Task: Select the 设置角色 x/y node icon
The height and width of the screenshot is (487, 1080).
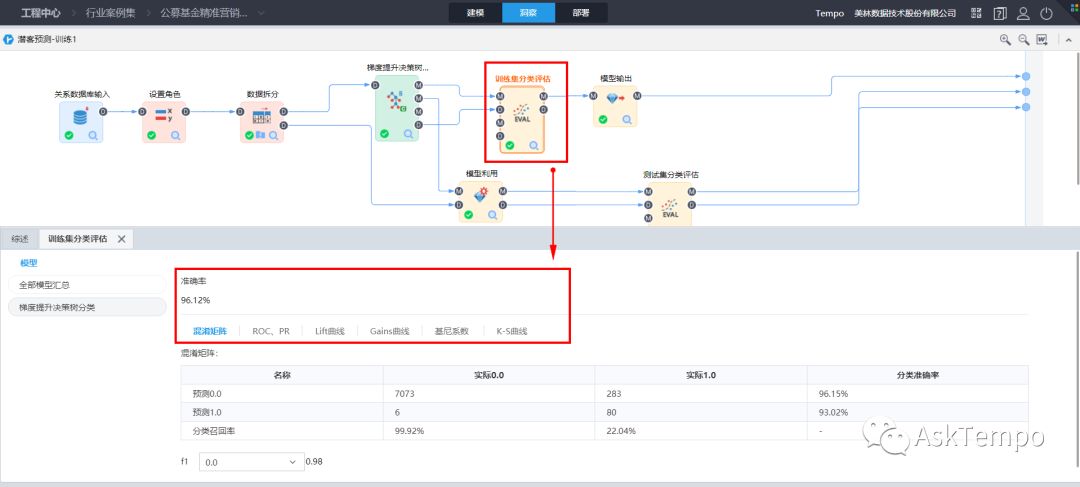Action: tap(164, 115)
